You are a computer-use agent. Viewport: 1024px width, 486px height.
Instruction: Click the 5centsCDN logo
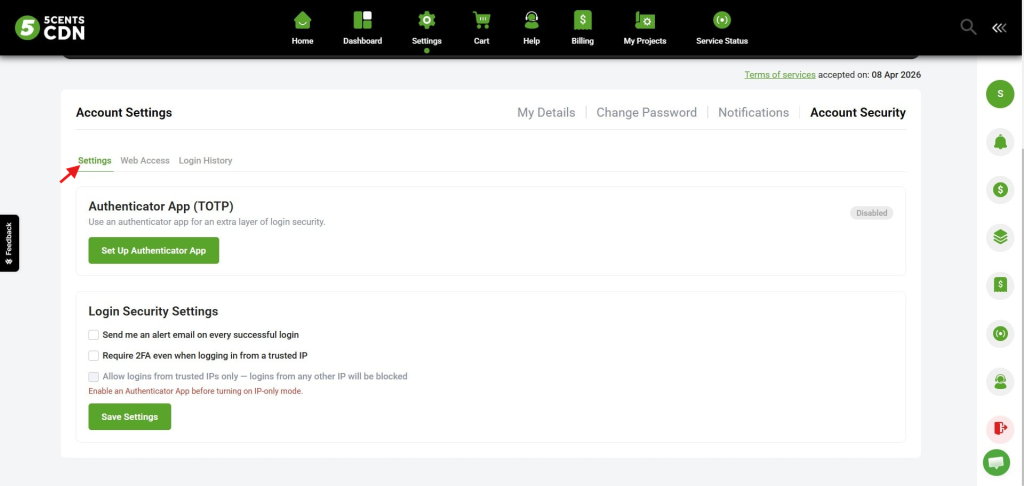coord(50,27)
